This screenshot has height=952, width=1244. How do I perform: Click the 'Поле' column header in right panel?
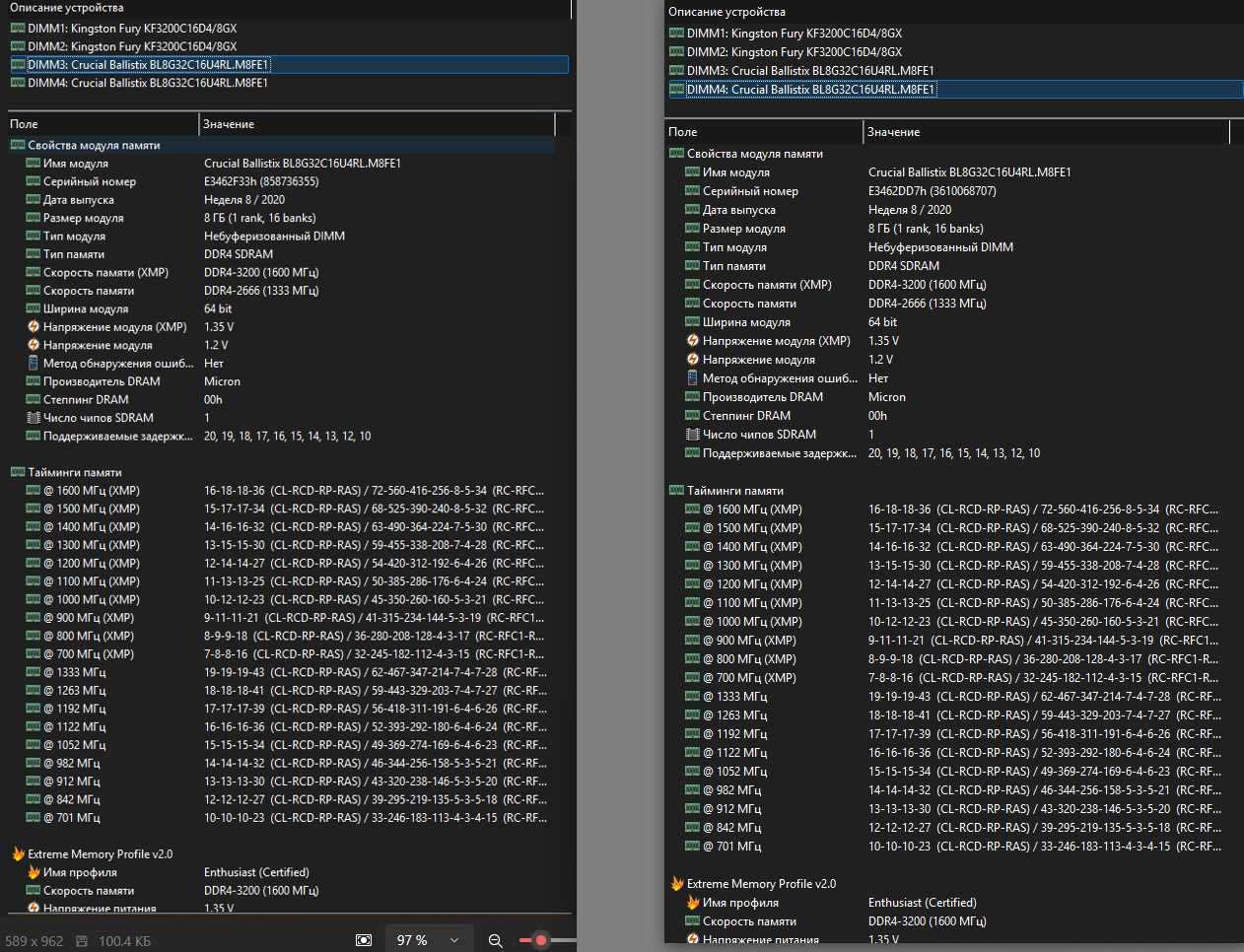pos(764,132)
